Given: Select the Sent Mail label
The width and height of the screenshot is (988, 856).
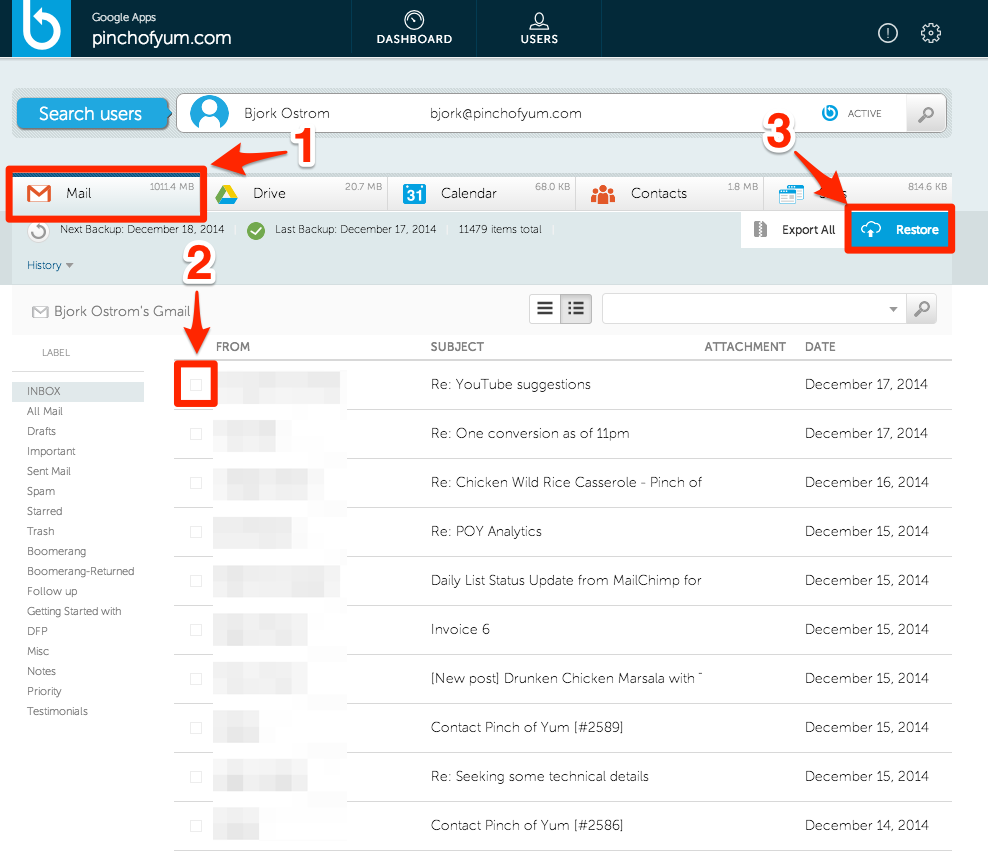Looking at the screenshot, I should click(x=49, y=471).
